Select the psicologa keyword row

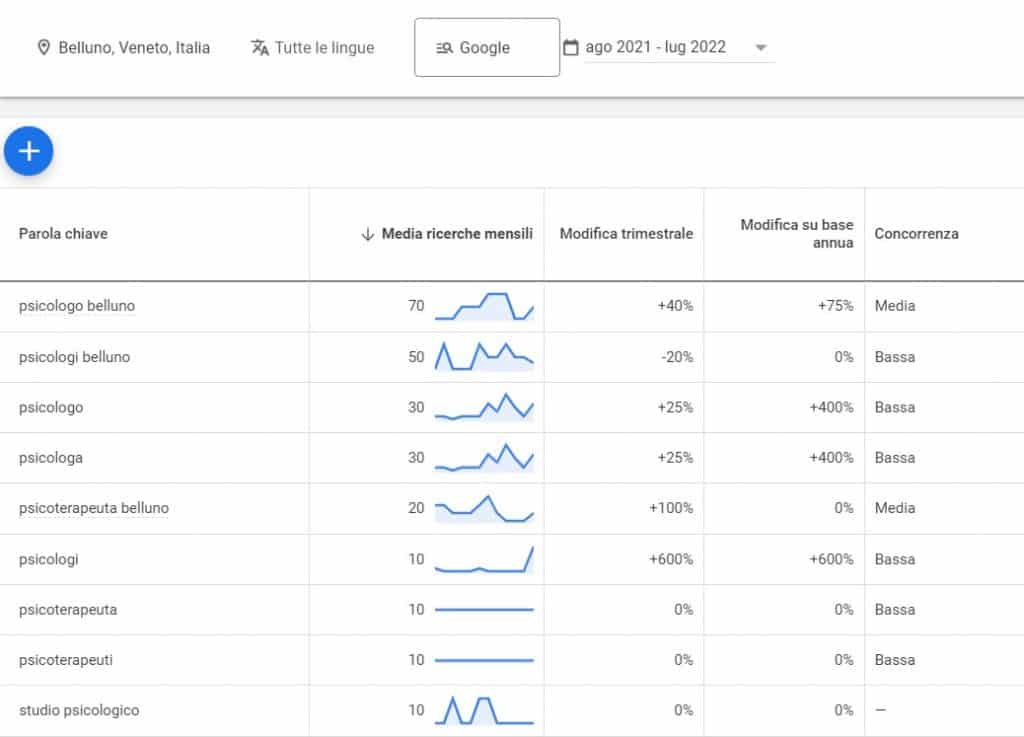click(512, 458)
